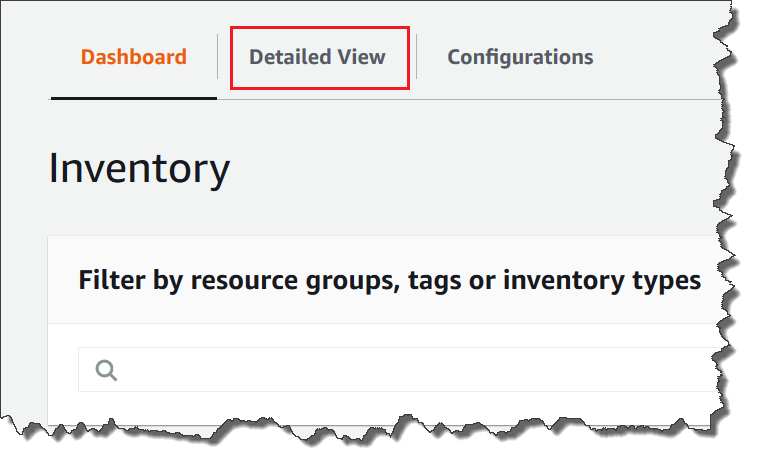
Task: Click the empty space right of the Configurations tab
Action: point(660,57)
